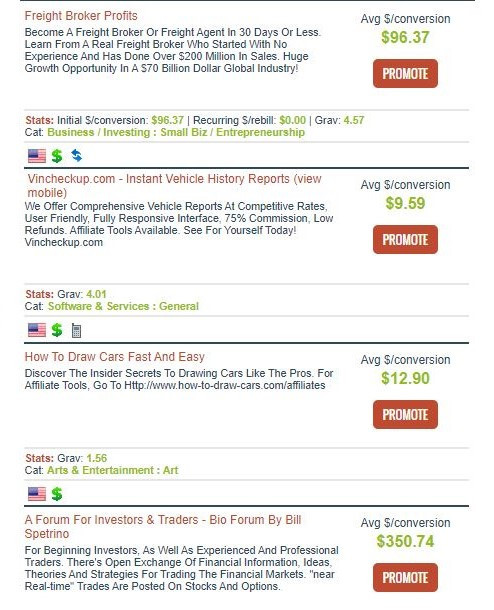Click green dollar icon under Freight Broker Profits

click(x=57, y=156)
